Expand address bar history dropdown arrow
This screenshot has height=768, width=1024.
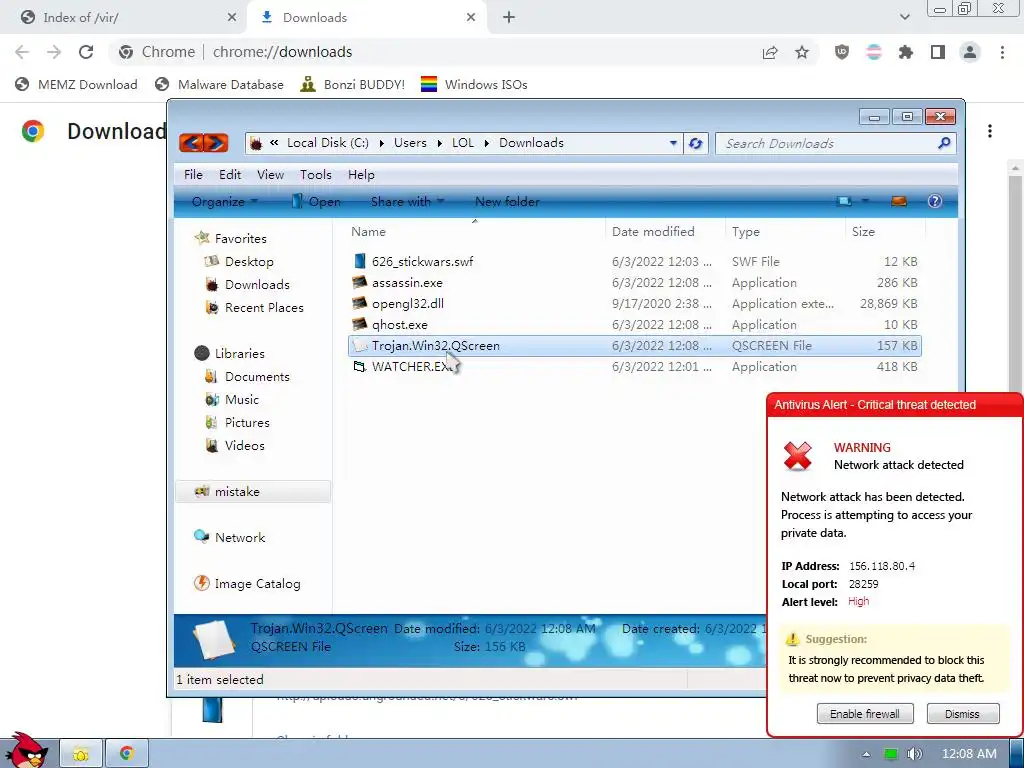tap(673, 143)
